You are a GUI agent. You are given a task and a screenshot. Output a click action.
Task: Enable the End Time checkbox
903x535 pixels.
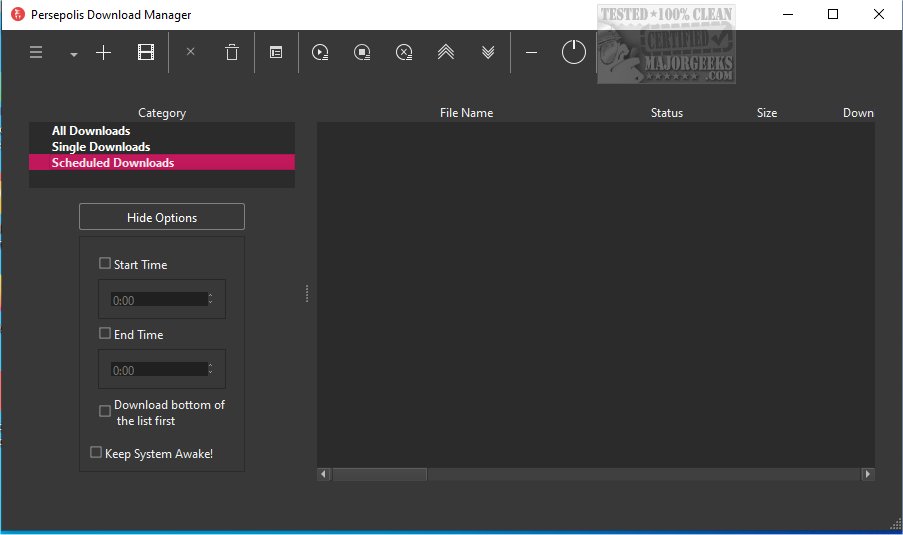[105, 334]
